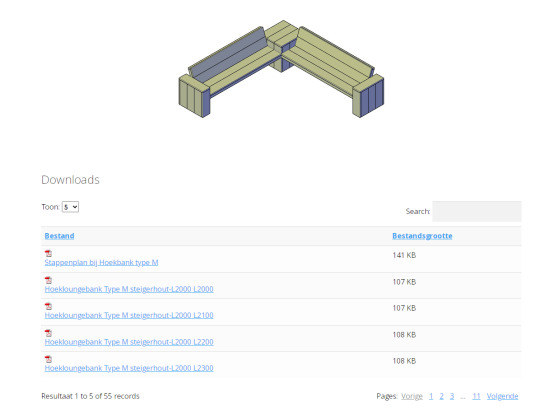This screenshot has width=540, height=410.
Task: Download Hoekloungebank Type M steigerhout-L2000 L2100
Action: pos(129,315)
